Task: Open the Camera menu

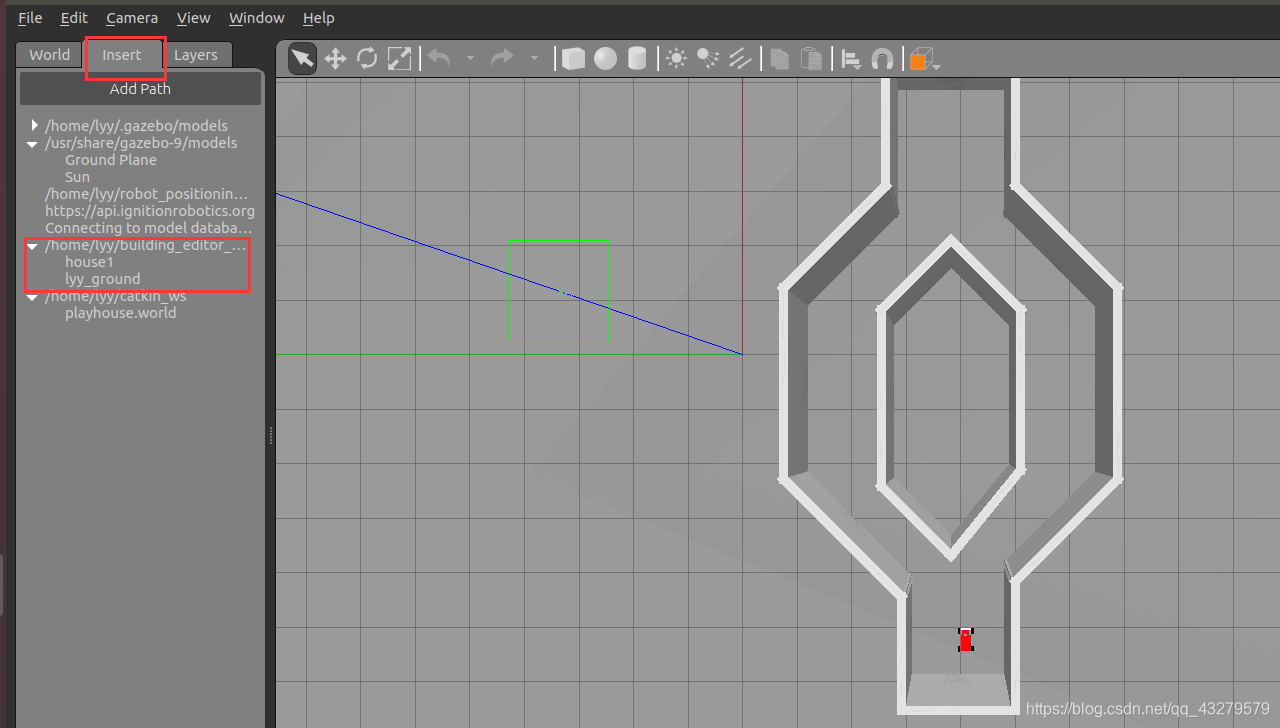Action: pos(132,18)
